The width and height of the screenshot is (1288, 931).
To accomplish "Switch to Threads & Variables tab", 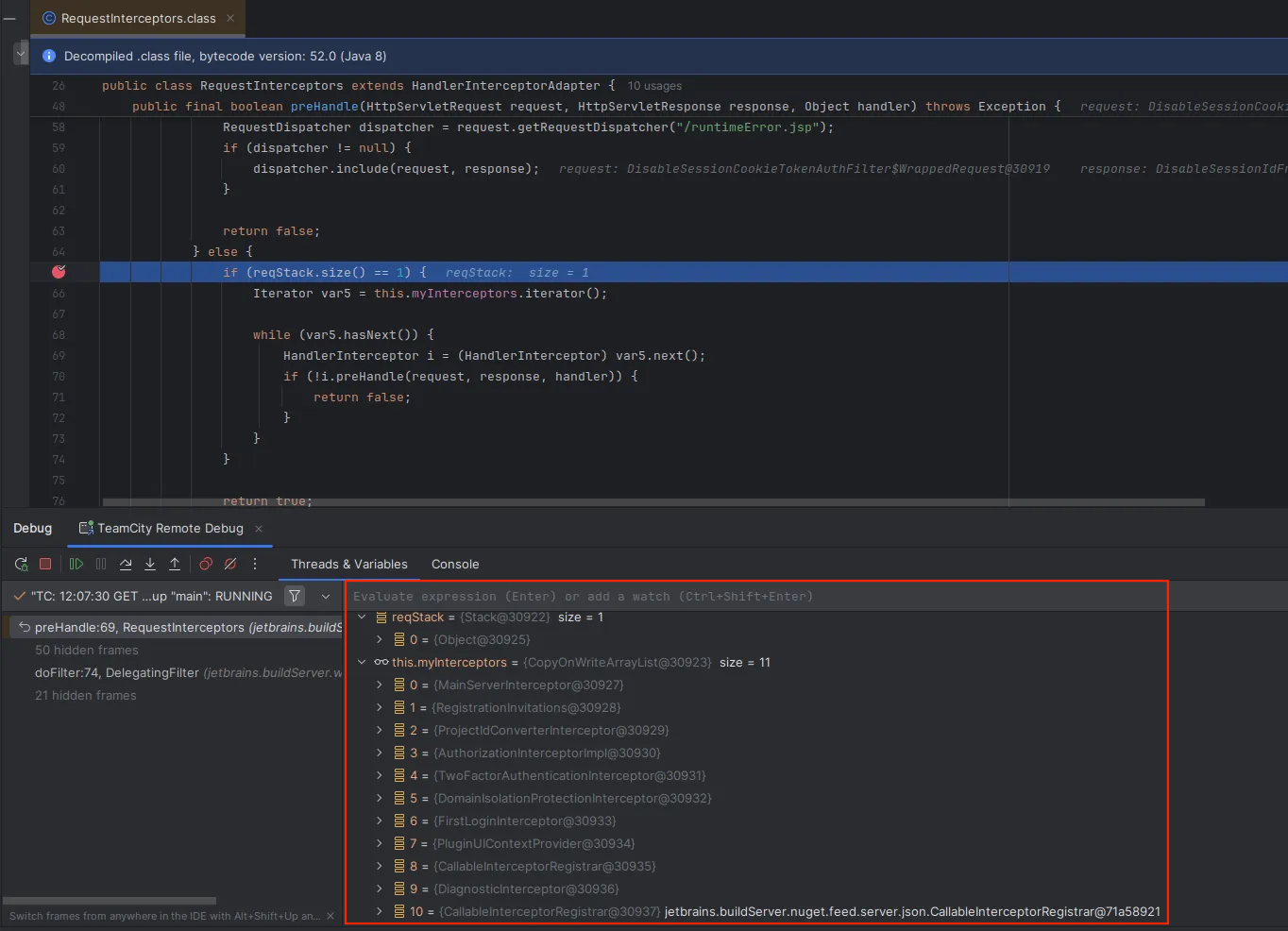I will pyautogui.click(x=349, y=564).
